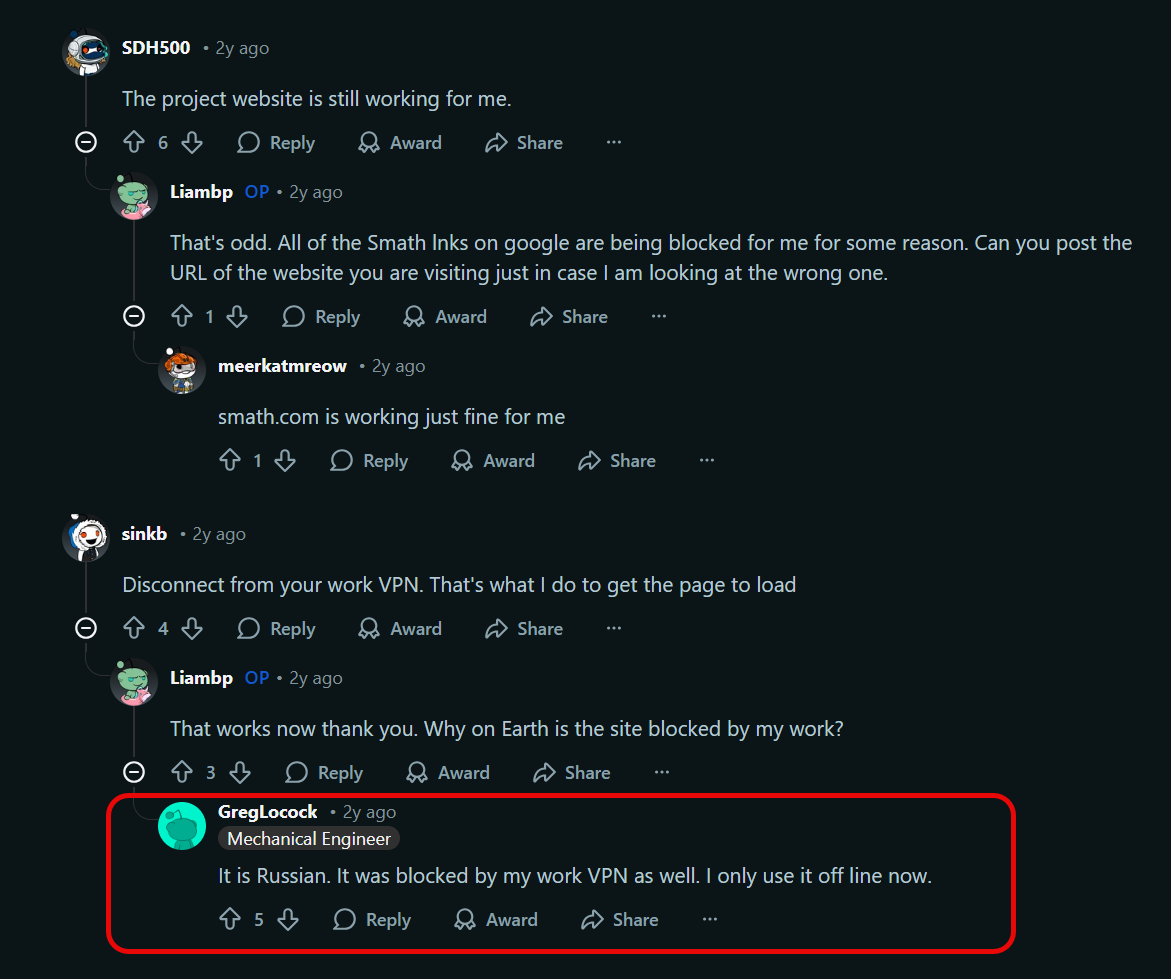This screenshot has width=1171, height=979.
Task: Select the Award icon on meerkatmreow's comment
Action: (x=462, y=460)
